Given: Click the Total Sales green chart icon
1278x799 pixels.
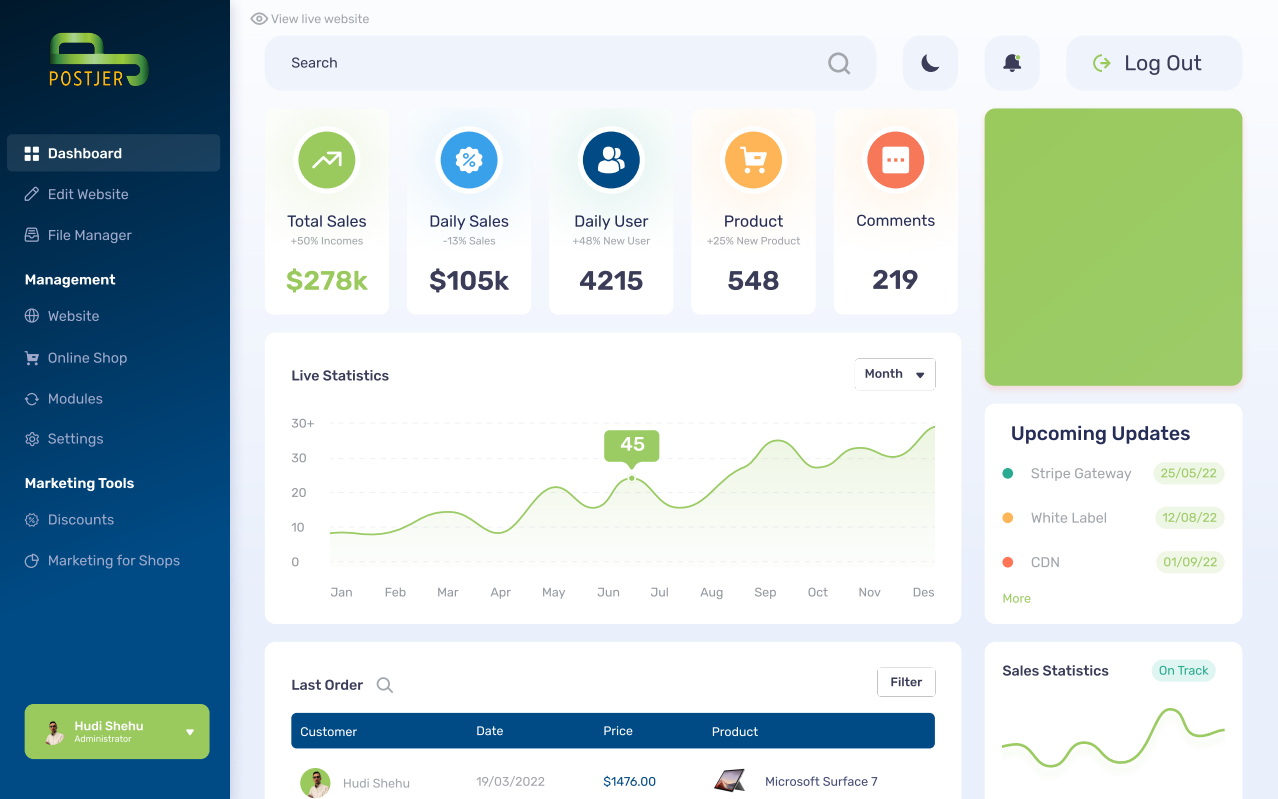Looking at the screenshot, I should coord(327,160).
